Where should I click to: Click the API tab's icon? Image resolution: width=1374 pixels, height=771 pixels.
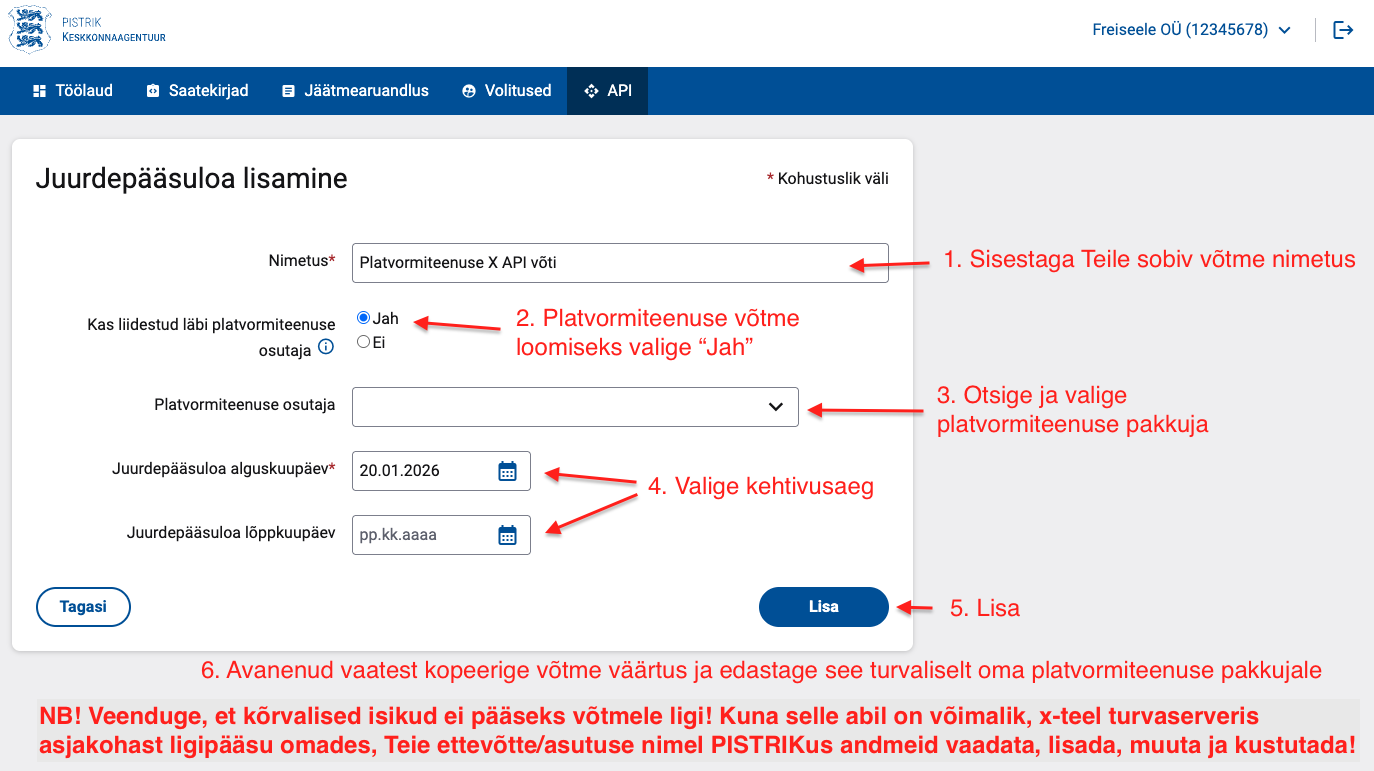590,91
